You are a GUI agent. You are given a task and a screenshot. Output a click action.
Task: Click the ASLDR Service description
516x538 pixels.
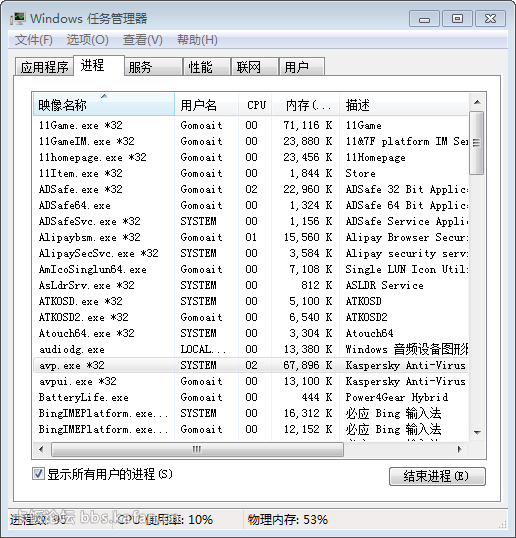coord(384,285)
